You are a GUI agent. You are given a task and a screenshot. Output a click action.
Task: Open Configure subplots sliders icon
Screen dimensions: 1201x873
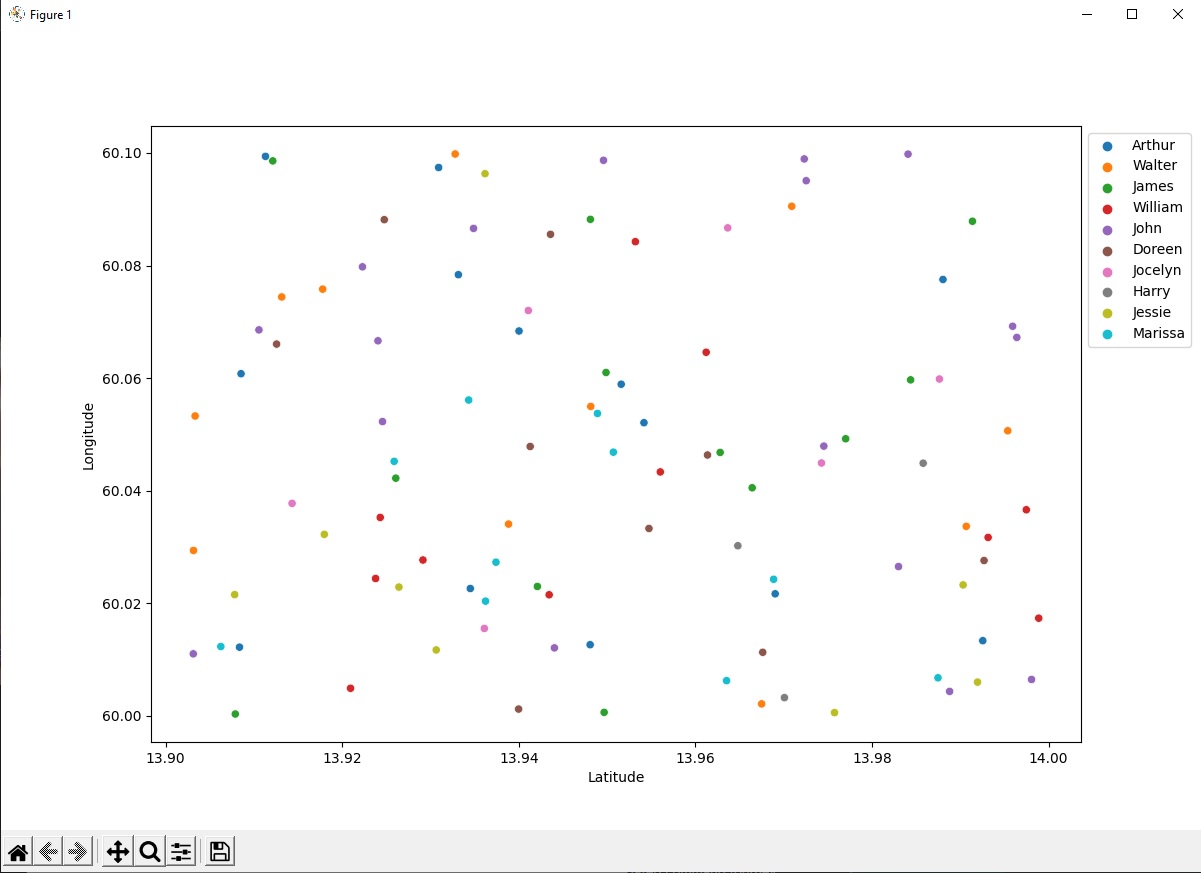point(181,852)
